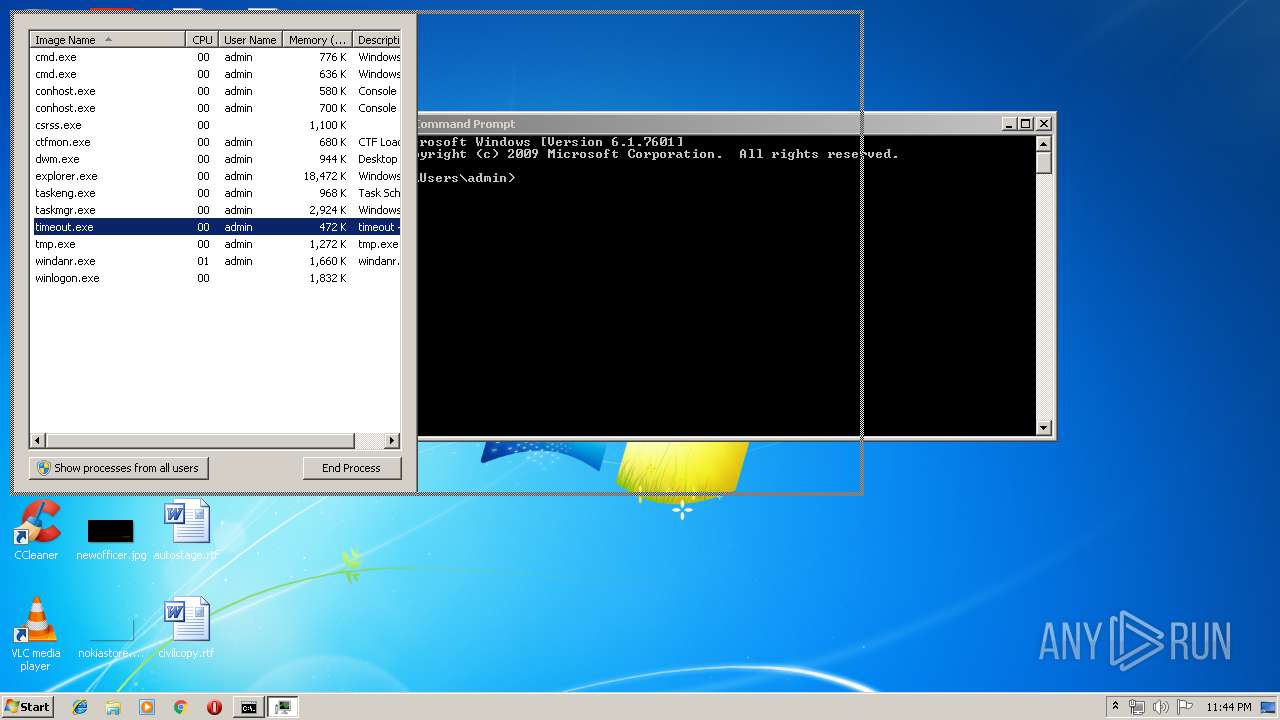The height and width of the screenshot is (720, 1280).
Task: Show hidden tray icons arrow
Action: pyautogui.click(x=1115, y=707)
